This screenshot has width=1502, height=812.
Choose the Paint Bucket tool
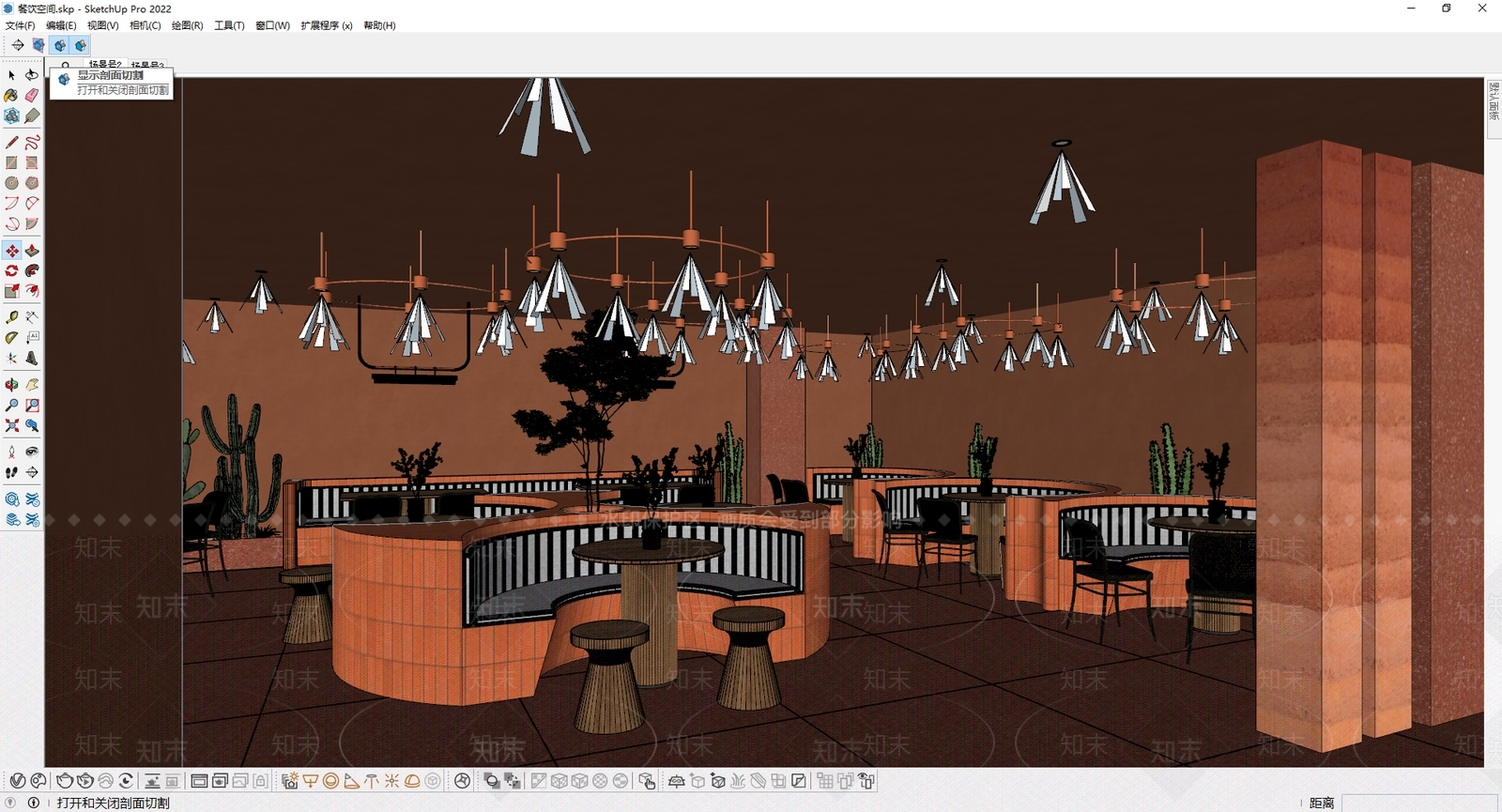(11, 96)
